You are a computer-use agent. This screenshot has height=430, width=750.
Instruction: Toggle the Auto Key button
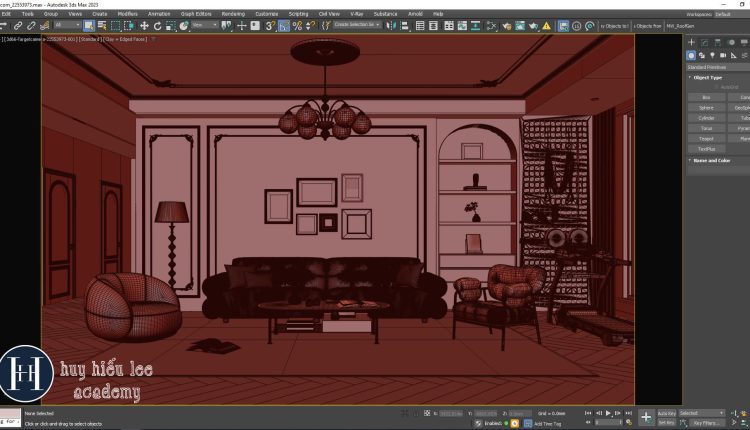(x=666, y=413)
